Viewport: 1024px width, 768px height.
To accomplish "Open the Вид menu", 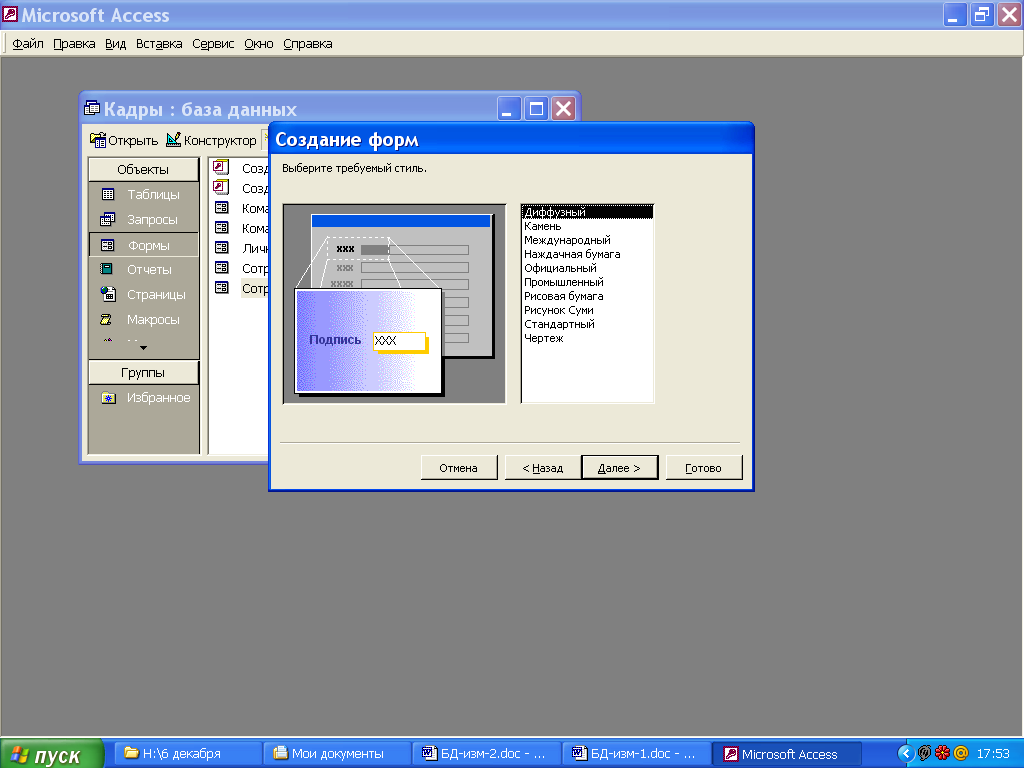I will pyautogui.click(x=116, y=44).
